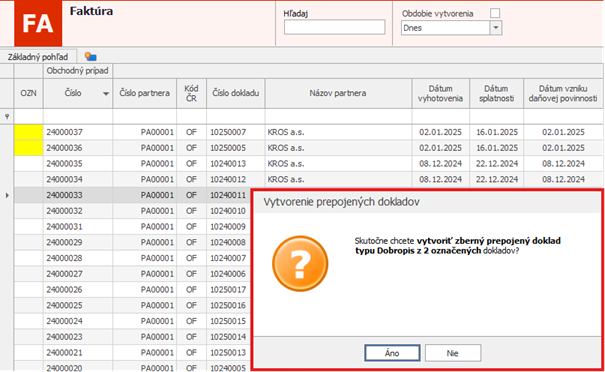Click KROS a.s. in row 24000034
Image resolution: width=605 pixels, height=372 pixels.
pyautogui.click(x=286, y=179)
